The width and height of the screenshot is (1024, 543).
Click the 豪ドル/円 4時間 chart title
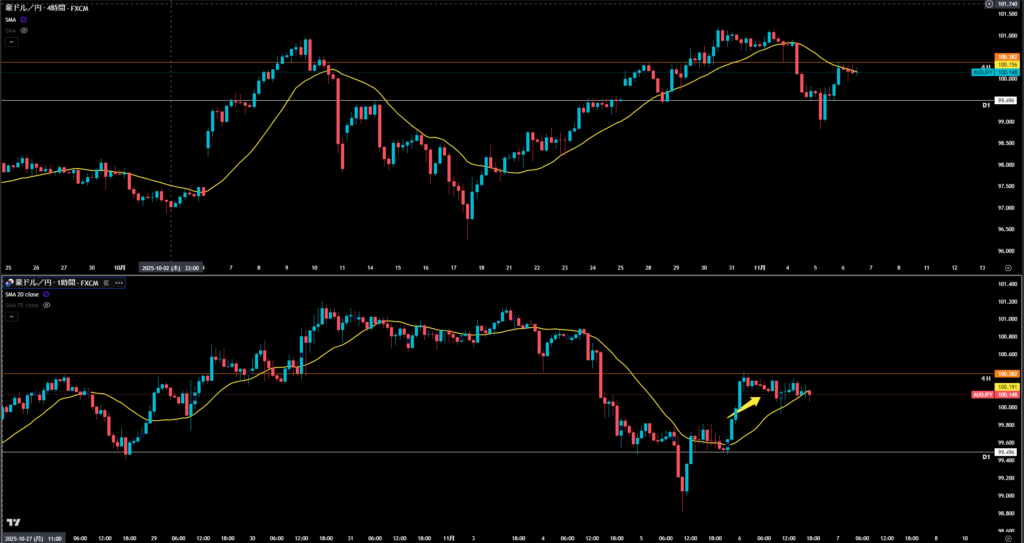coord(44,7)
